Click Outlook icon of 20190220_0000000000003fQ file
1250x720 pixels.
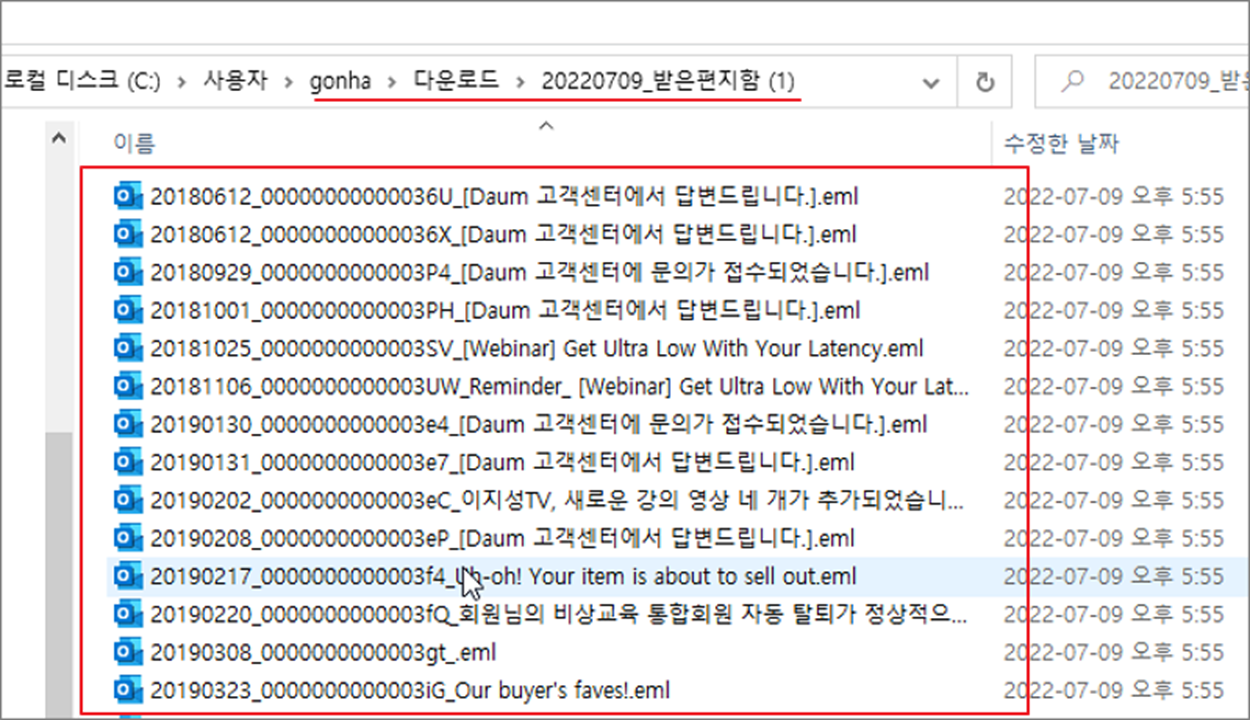(128, 614)
